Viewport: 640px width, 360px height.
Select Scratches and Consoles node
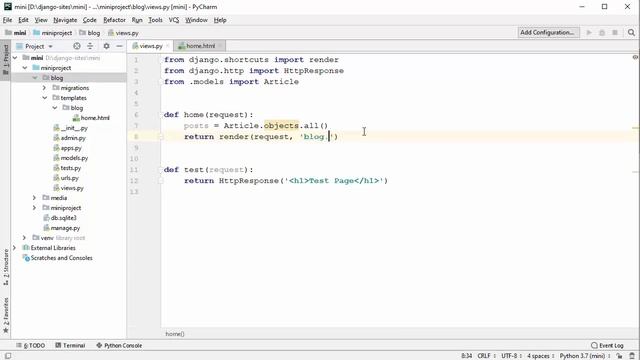[58, 258]
